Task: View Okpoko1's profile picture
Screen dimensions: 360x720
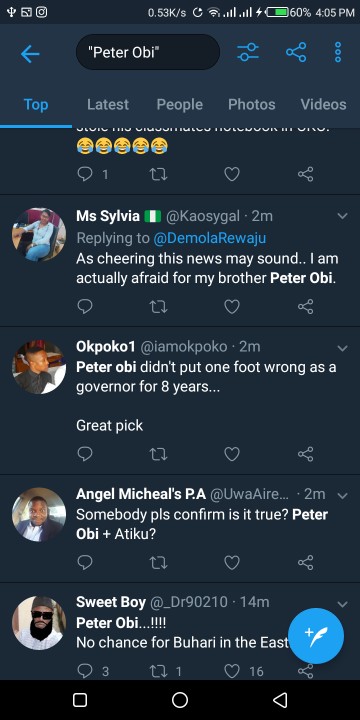Action: 39,367
